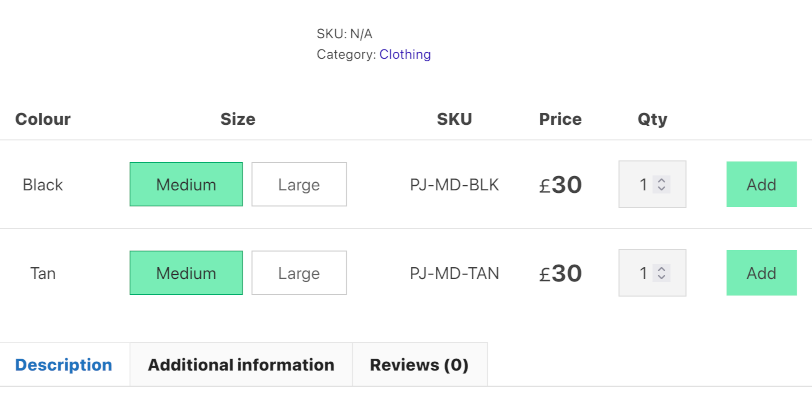Click the Price column header
The height and width of the screenshot is (411, 812).
click(560, 119)
